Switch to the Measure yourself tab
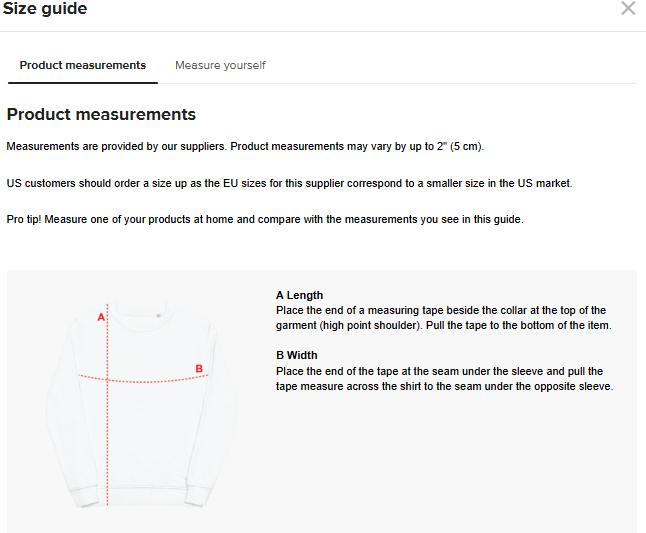The image size is (646, 533). click(220, 65)
